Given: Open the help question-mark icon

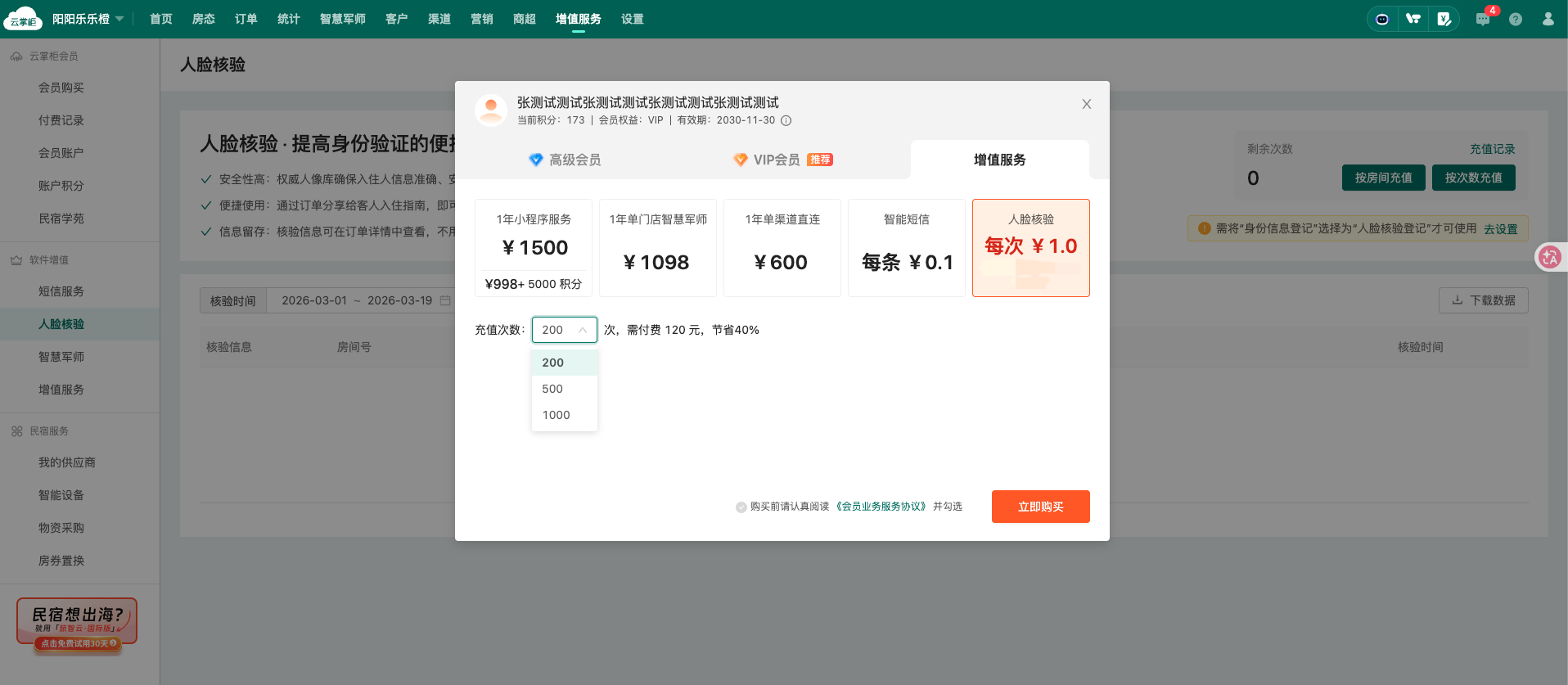Looking at the screenshot, I should tap(1516, 19).
